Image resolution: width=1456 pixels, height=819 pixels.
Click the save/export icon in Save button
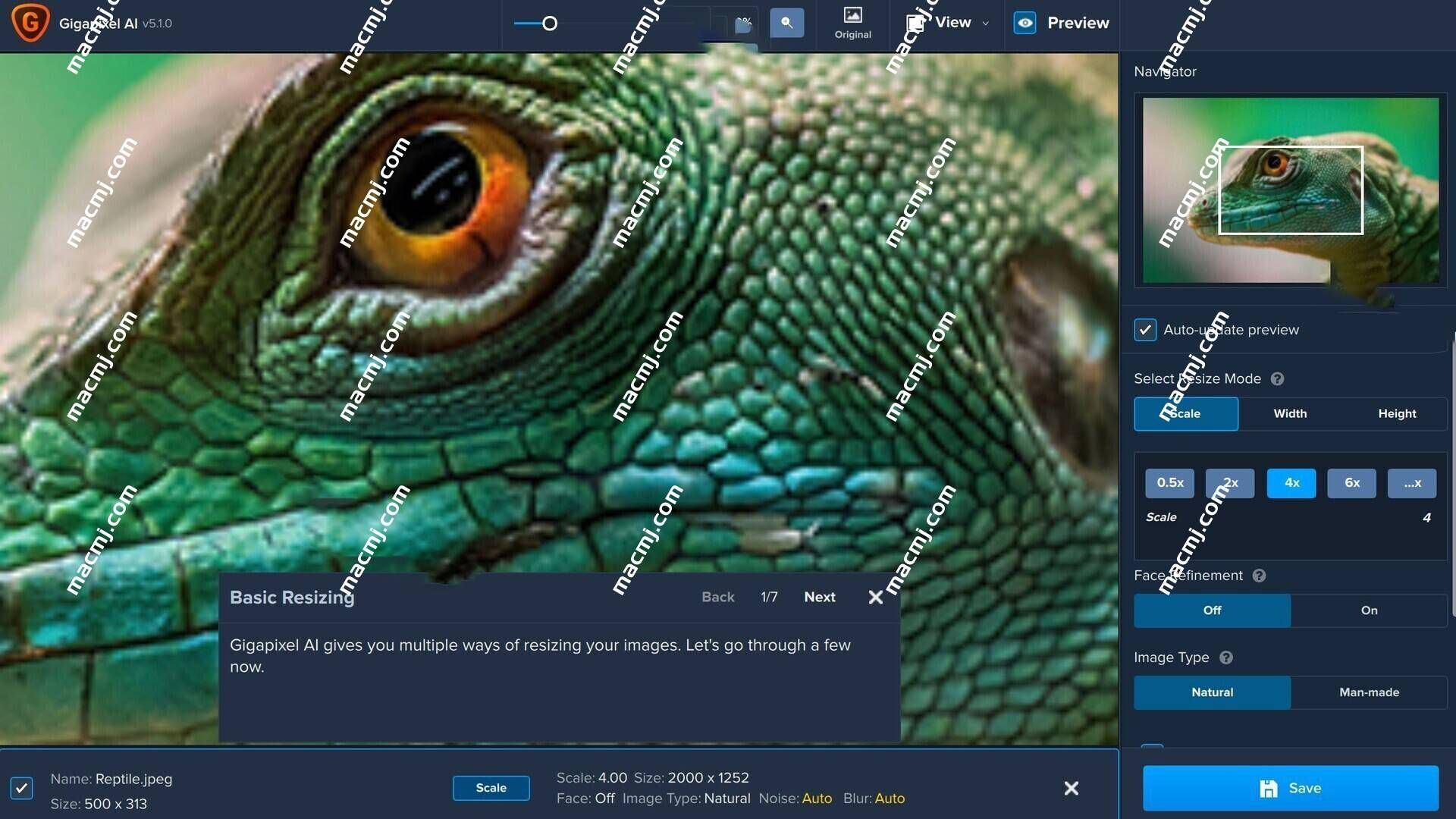pyautogui.click(x=1266, y=788)
